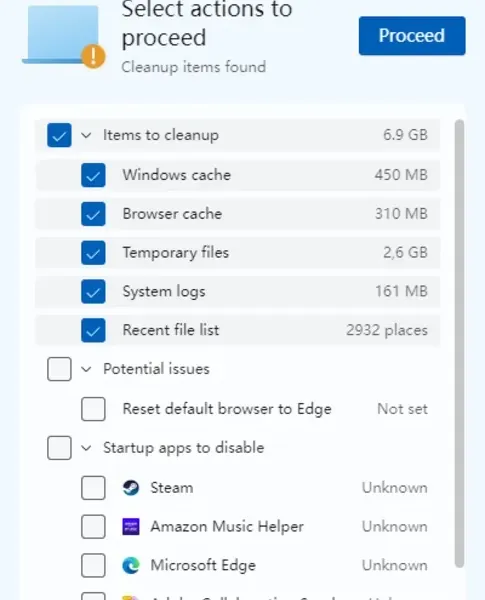Collapse the Startup apps to disable section
Screen dimensions: 485x600
coord(87,448)
